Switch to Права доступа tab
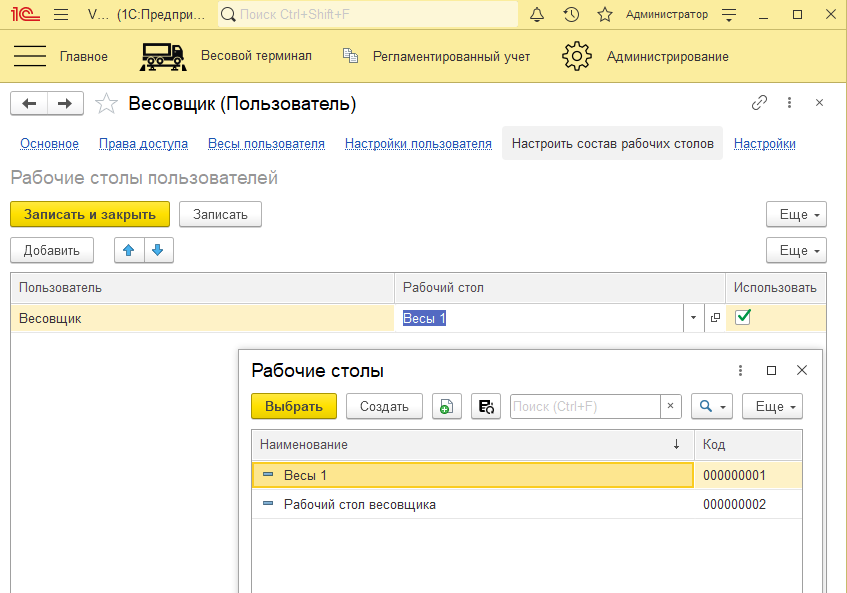 point(143,144)
